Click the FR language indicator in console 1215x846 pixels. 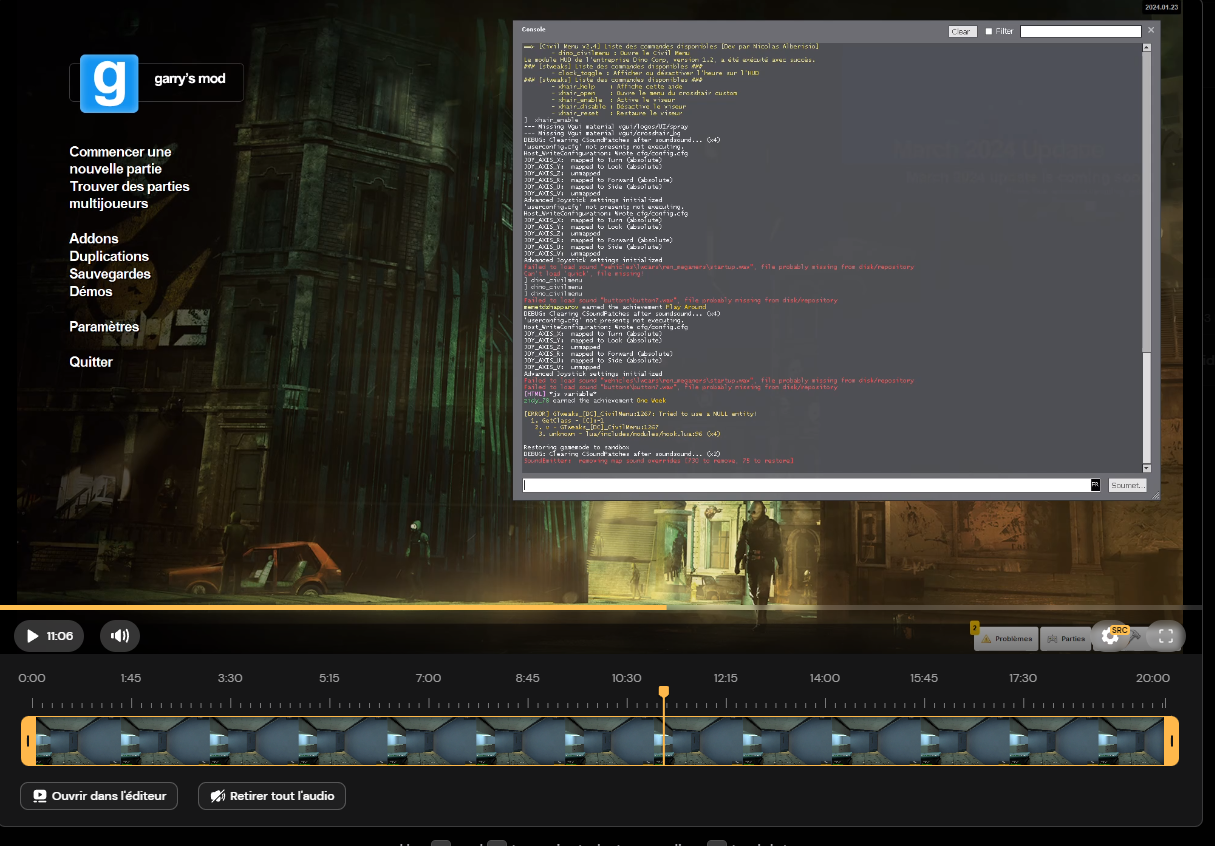pos(1095,485)
